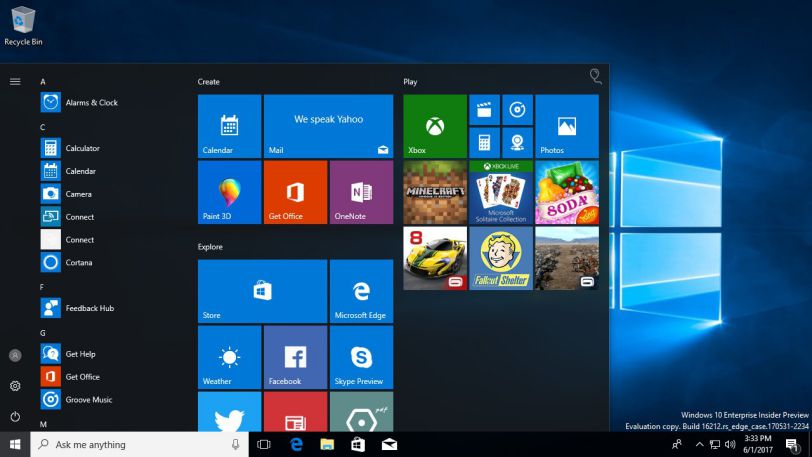Open the Weather tile
Image resolution: width=812 pixels, height=457 pixels.
coord(229,358)
